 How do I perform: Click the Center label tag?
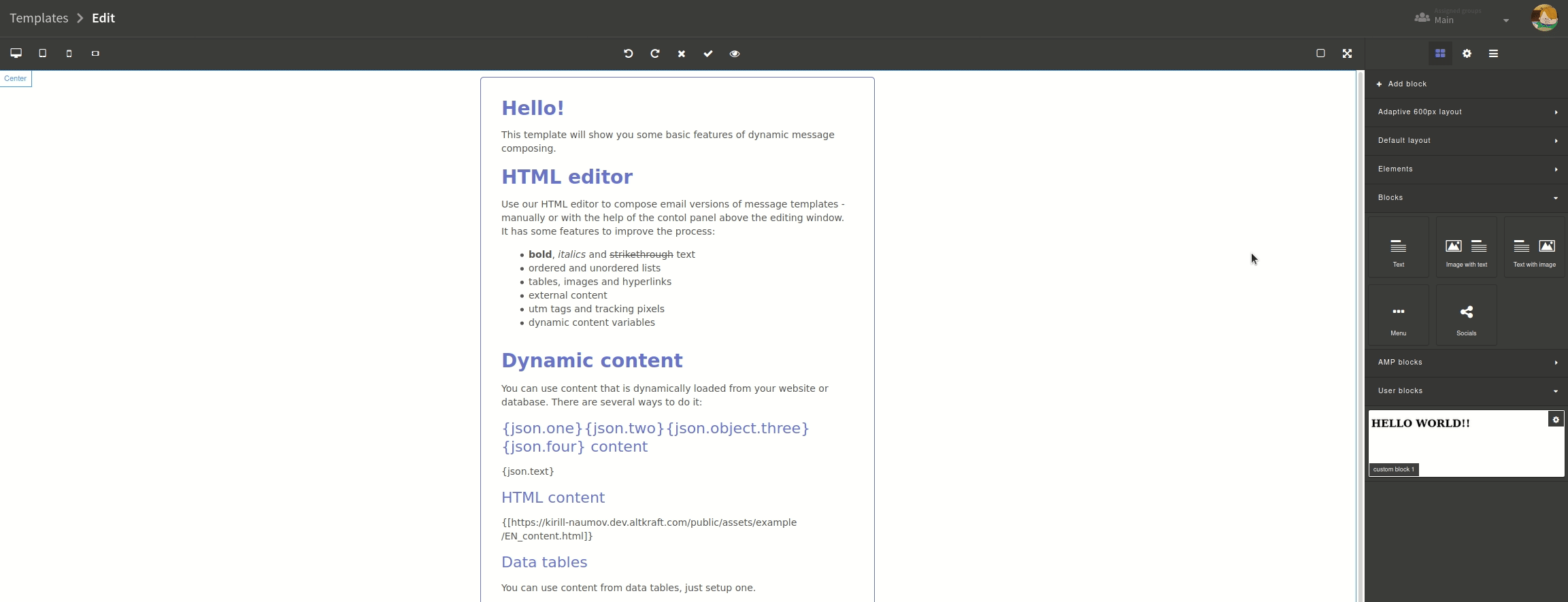click(16, 79)
